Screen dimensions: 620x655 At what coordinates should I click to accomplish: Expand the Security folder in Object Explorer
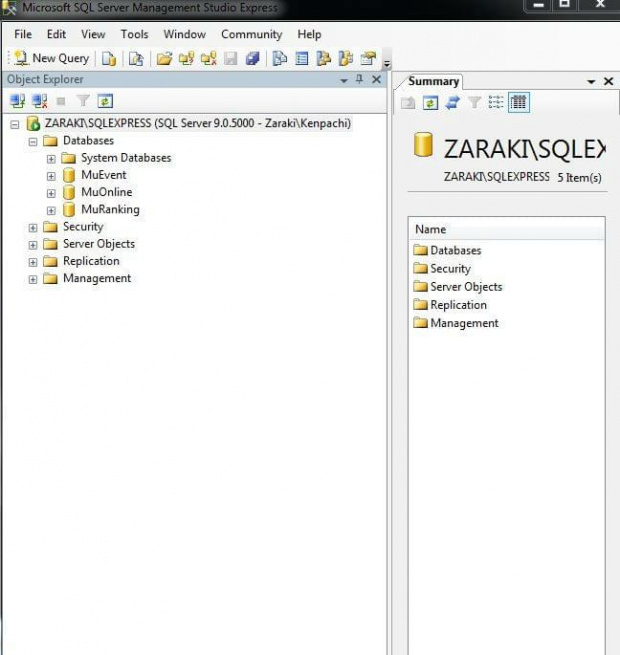tap(33, 227)
